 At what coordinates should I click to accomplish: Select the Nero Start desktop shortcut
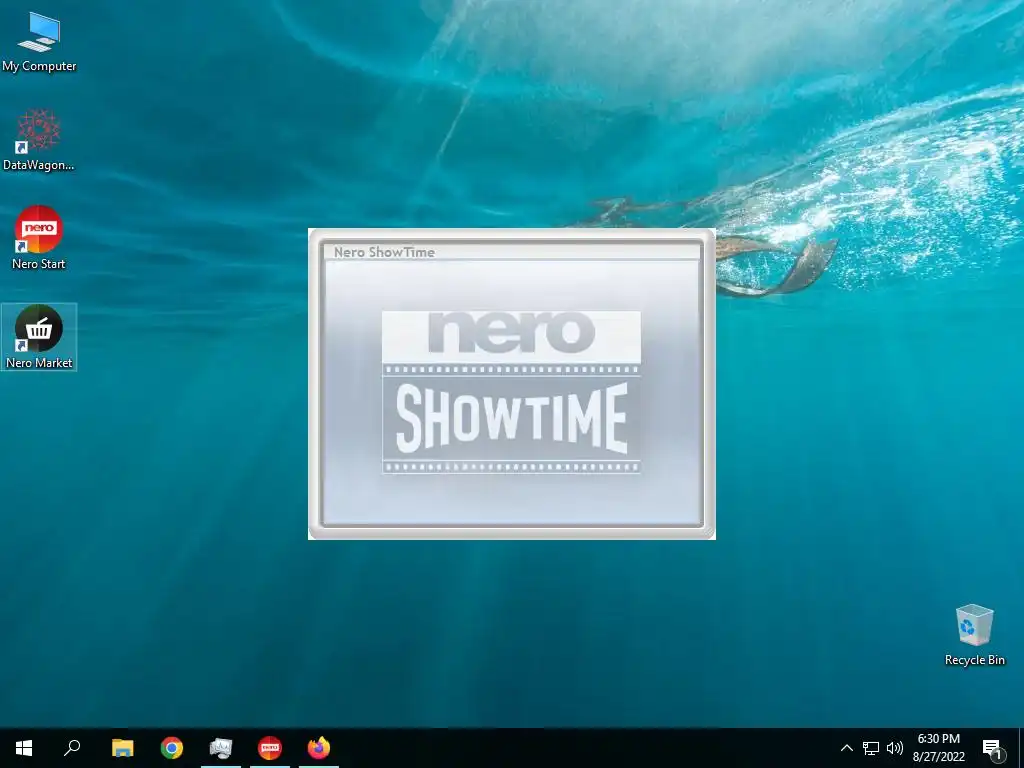tap(39, 238)
